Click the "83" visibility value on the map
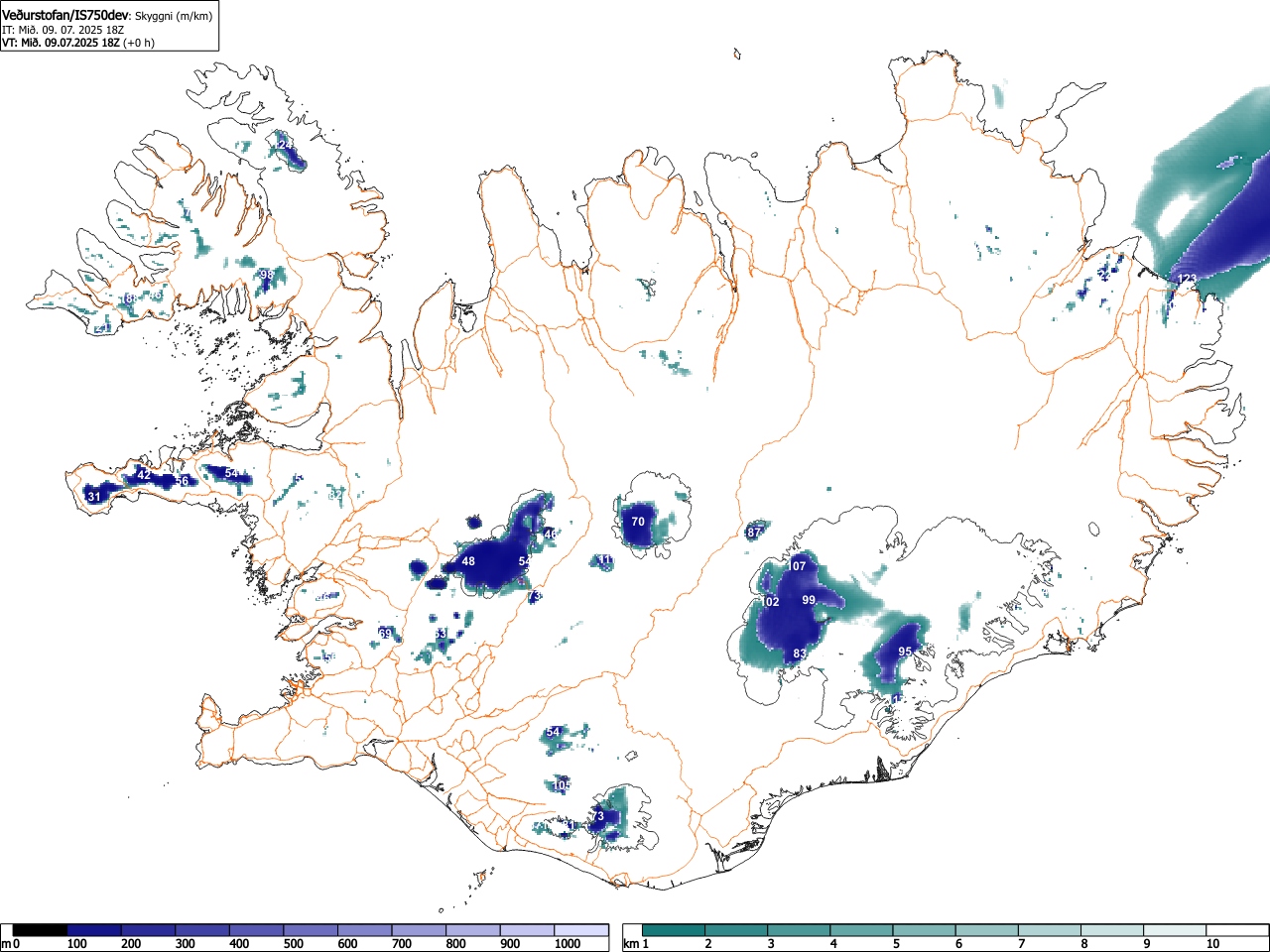Screen dimensions: 1270x952 [x=800, y=654]
